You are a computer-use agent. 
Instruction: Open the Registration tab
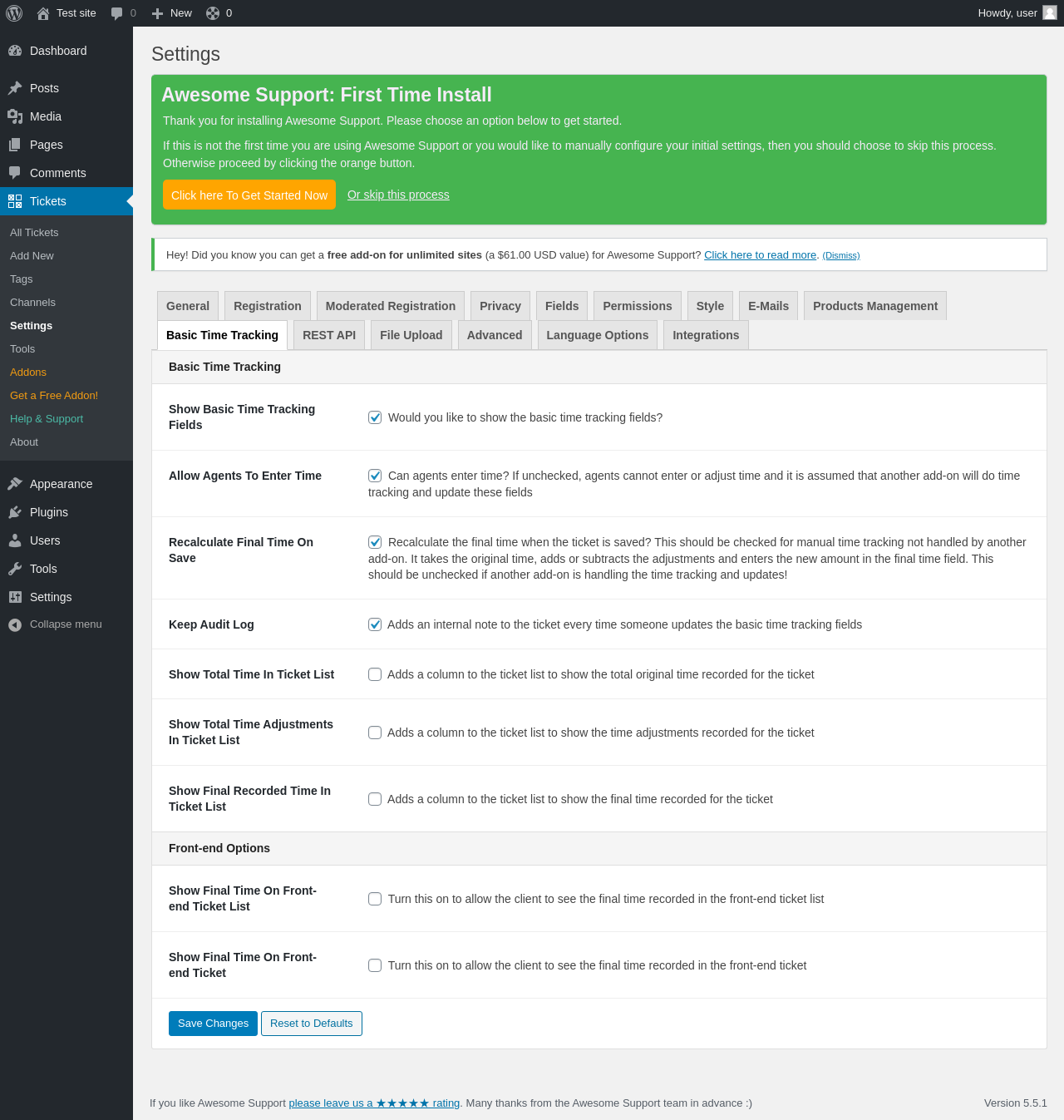tap(268, 306)
